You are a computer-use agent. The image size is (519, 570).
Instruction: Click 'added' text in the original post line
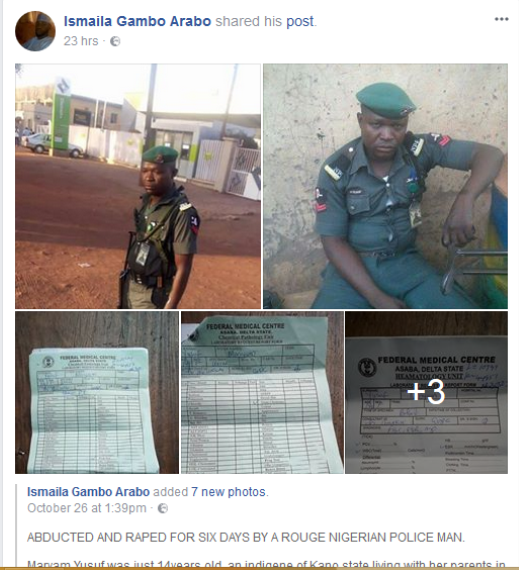pos(170,492)
